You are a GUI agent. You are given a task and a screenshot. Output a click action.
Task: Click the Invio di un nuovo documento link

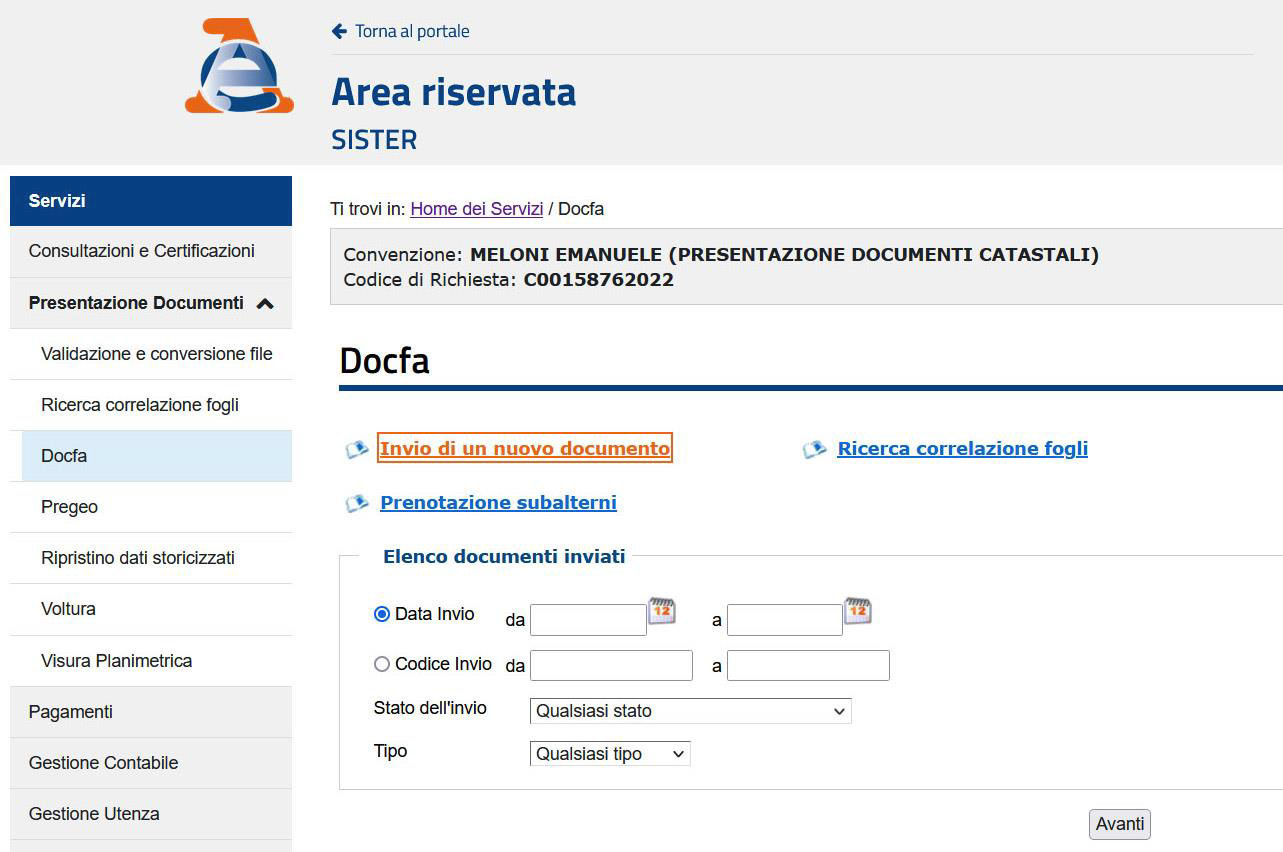[525, 449]
